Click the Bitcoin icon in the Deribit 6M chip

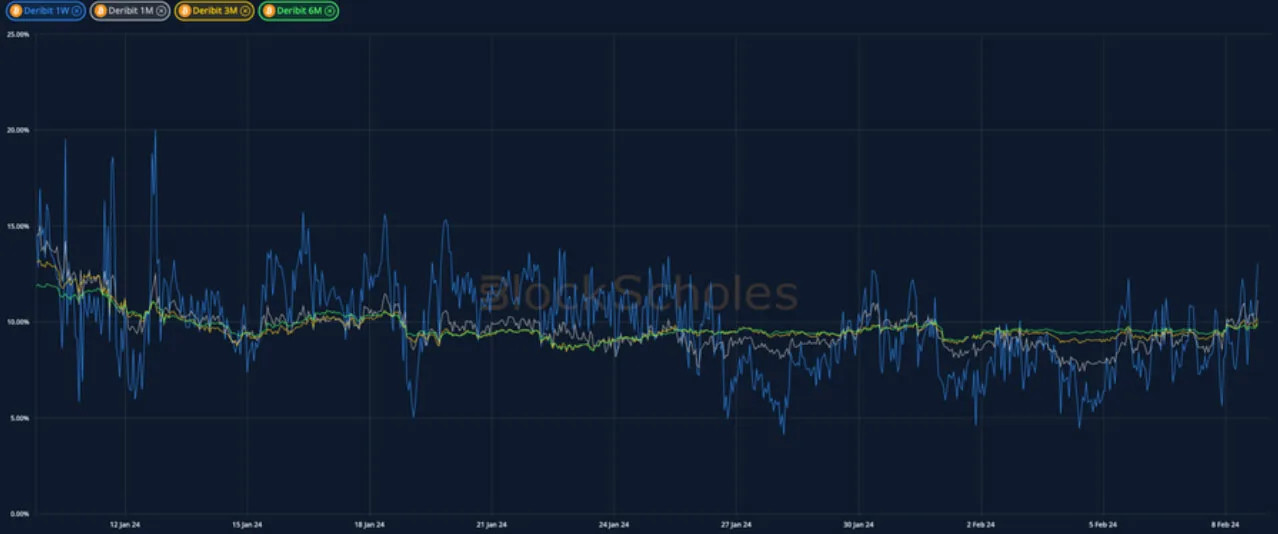coord(269,11)
